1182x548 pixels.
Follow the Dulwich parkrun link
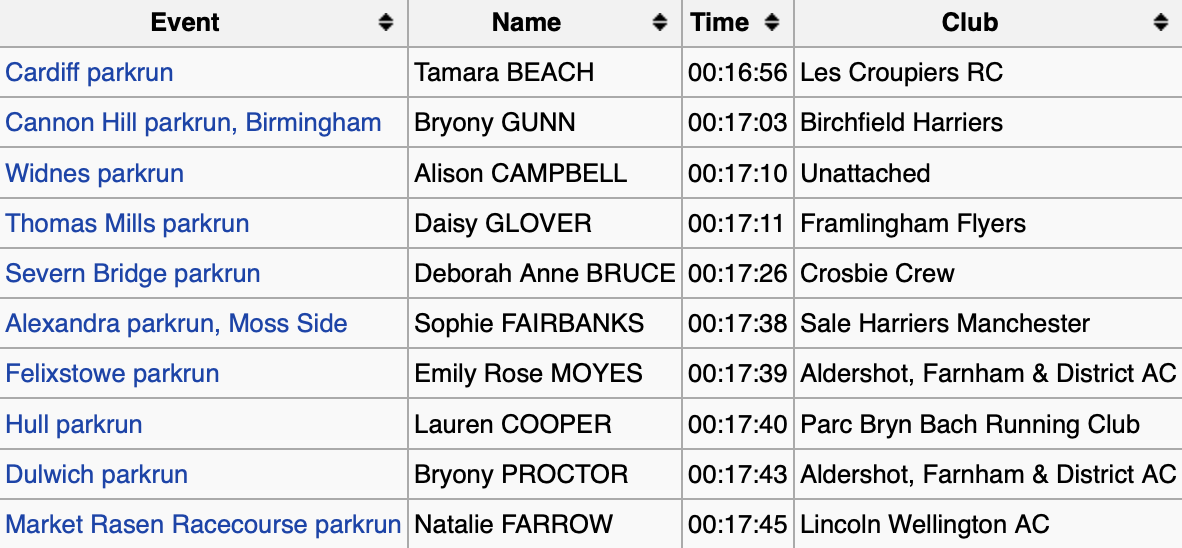(96, 475)
